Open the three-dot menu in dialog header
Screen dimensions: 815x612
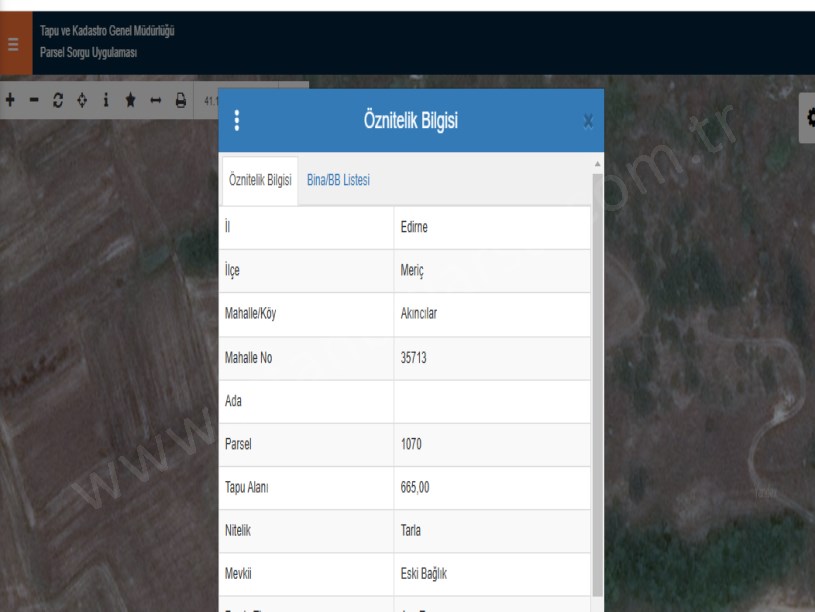(237, 121)
